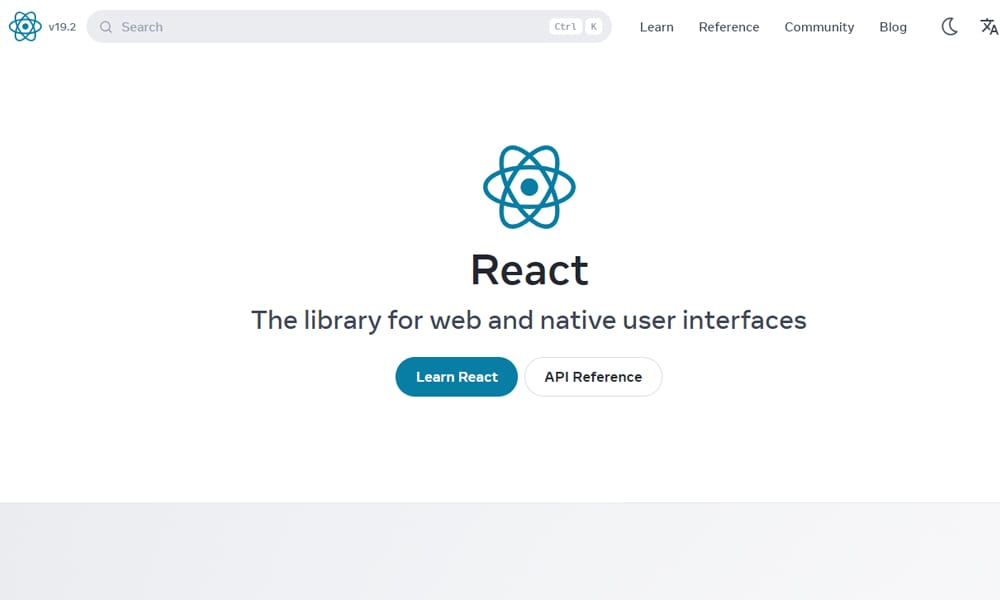Go to the Community page
1000x600 pixels.
[819, 27]
